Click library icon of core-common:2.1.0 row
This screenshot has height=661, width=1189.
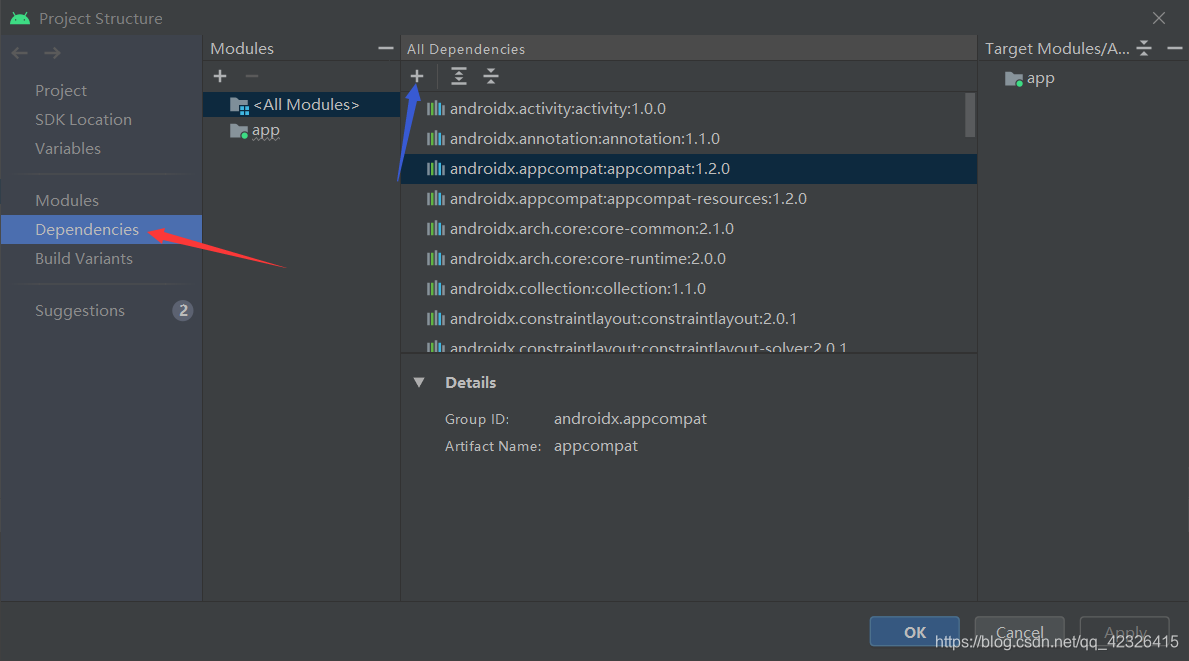coord(435,228)
